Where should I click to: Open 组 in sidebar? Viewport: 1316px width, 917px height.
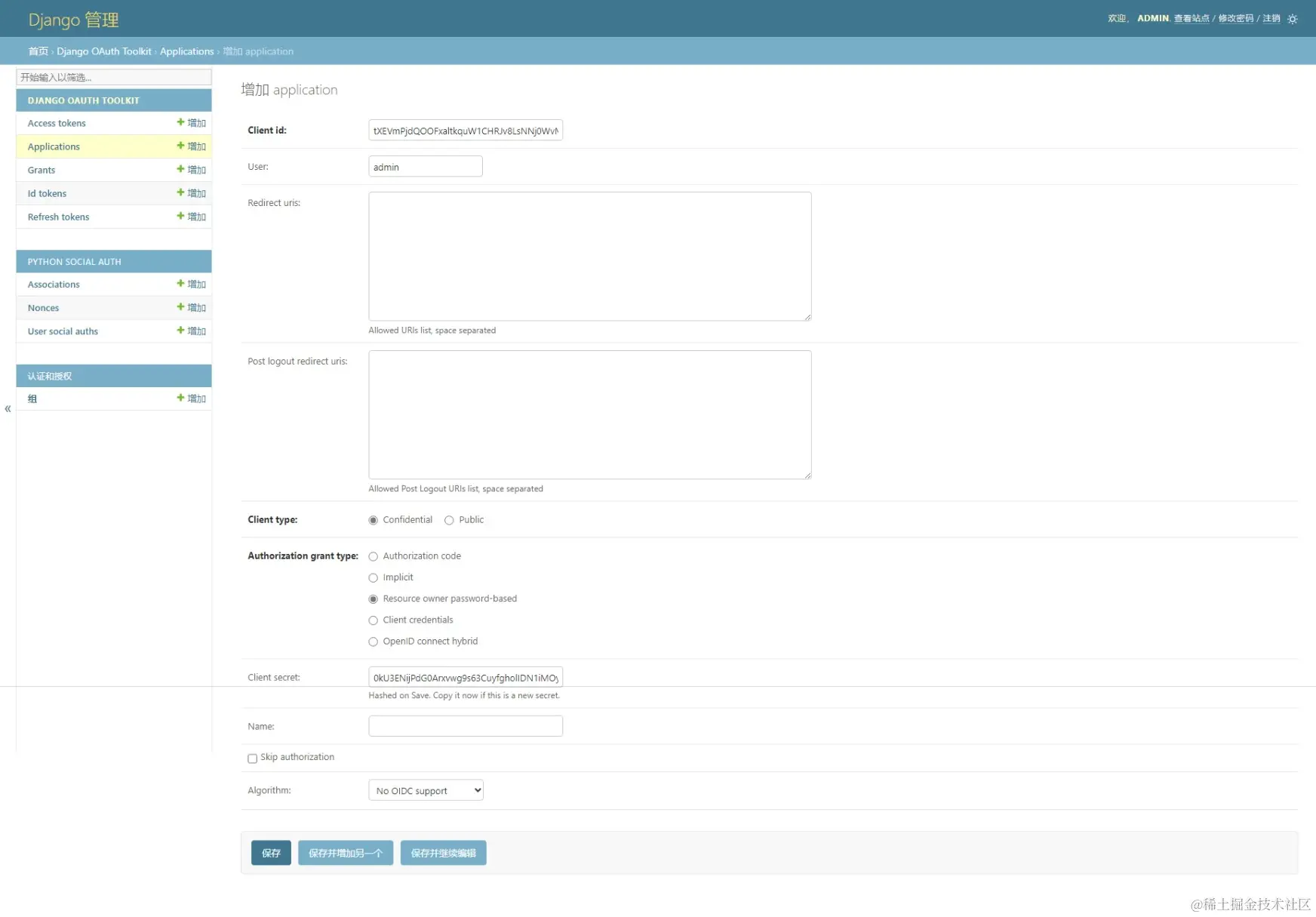click(x=32, y=398)
